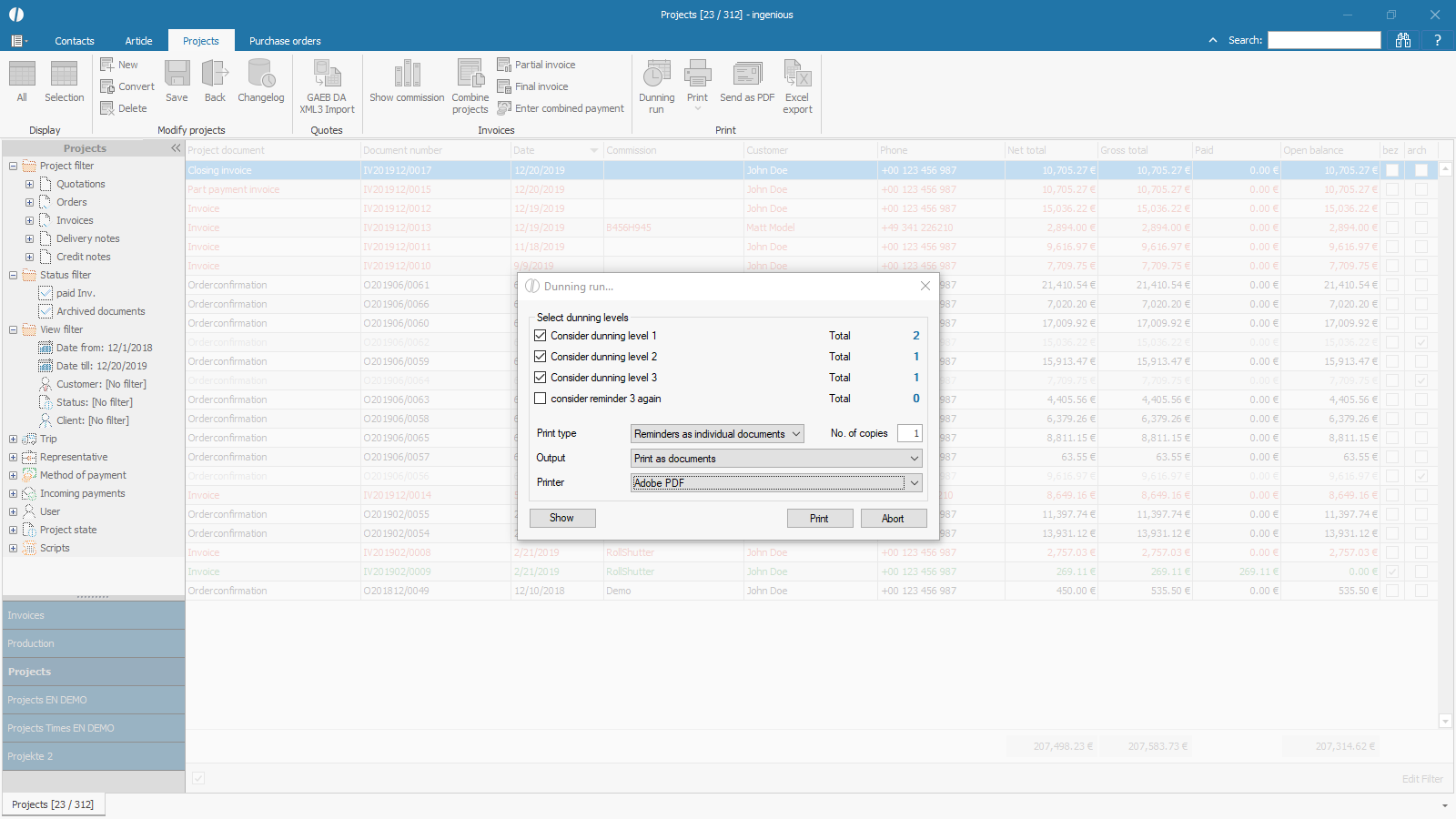Click the Search input field
Image resolution: width=1456 pixels, height=819 pixels.
[1324, 40]
